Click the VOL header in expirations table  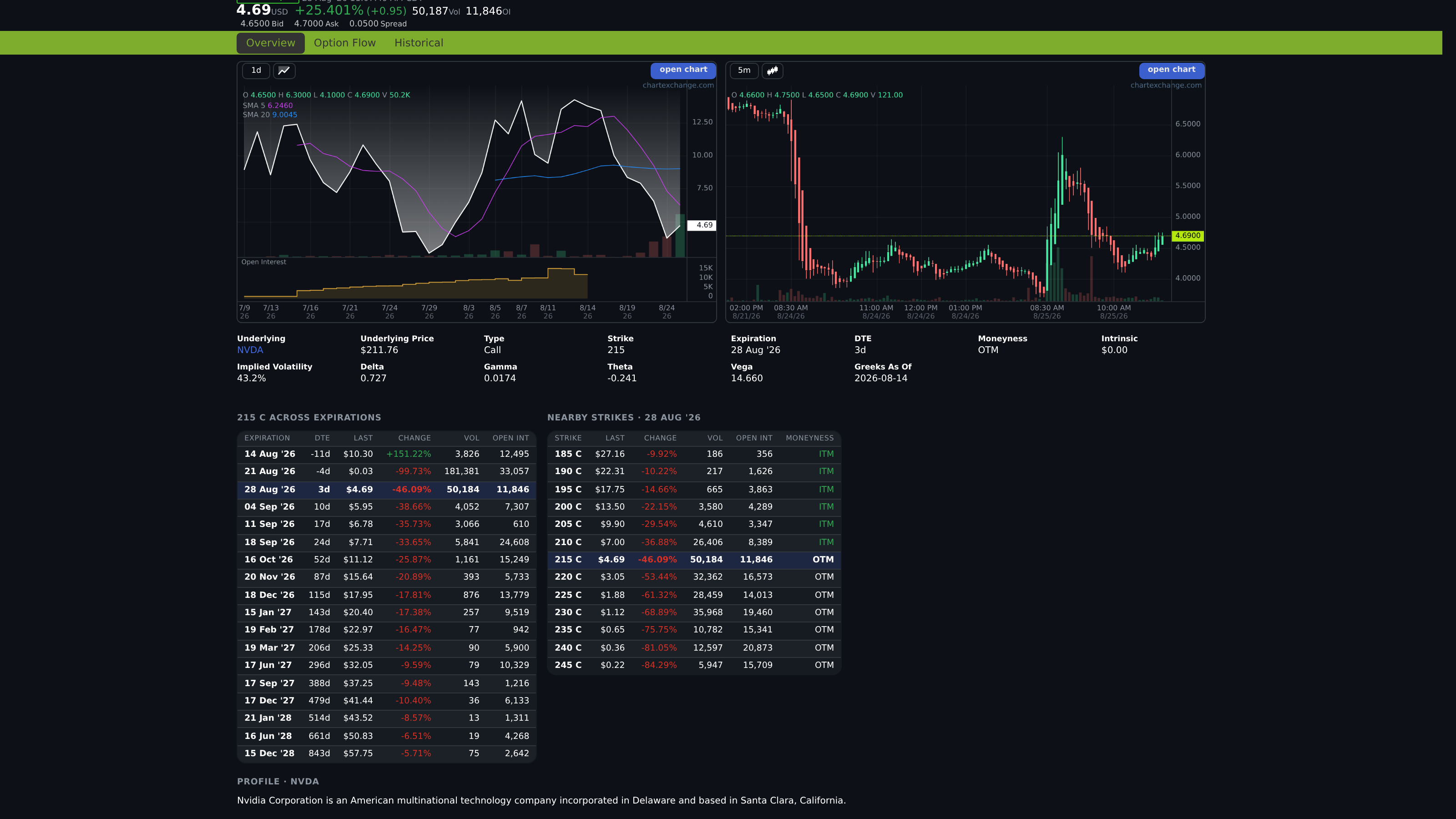471,438
